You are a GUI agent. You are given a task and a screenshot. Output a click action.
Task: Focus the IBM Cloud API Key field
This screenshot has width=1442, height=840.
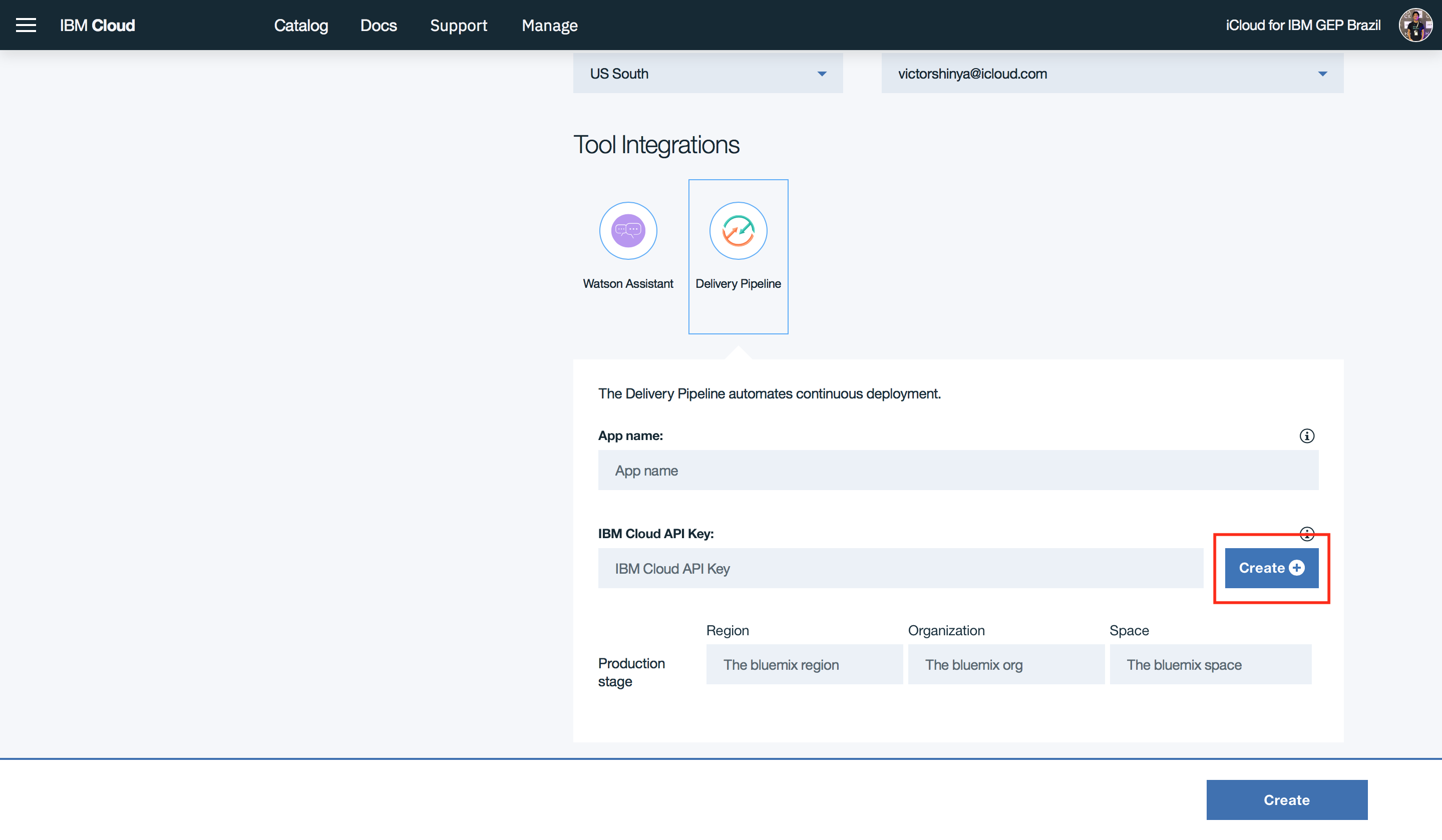[900, 568]
